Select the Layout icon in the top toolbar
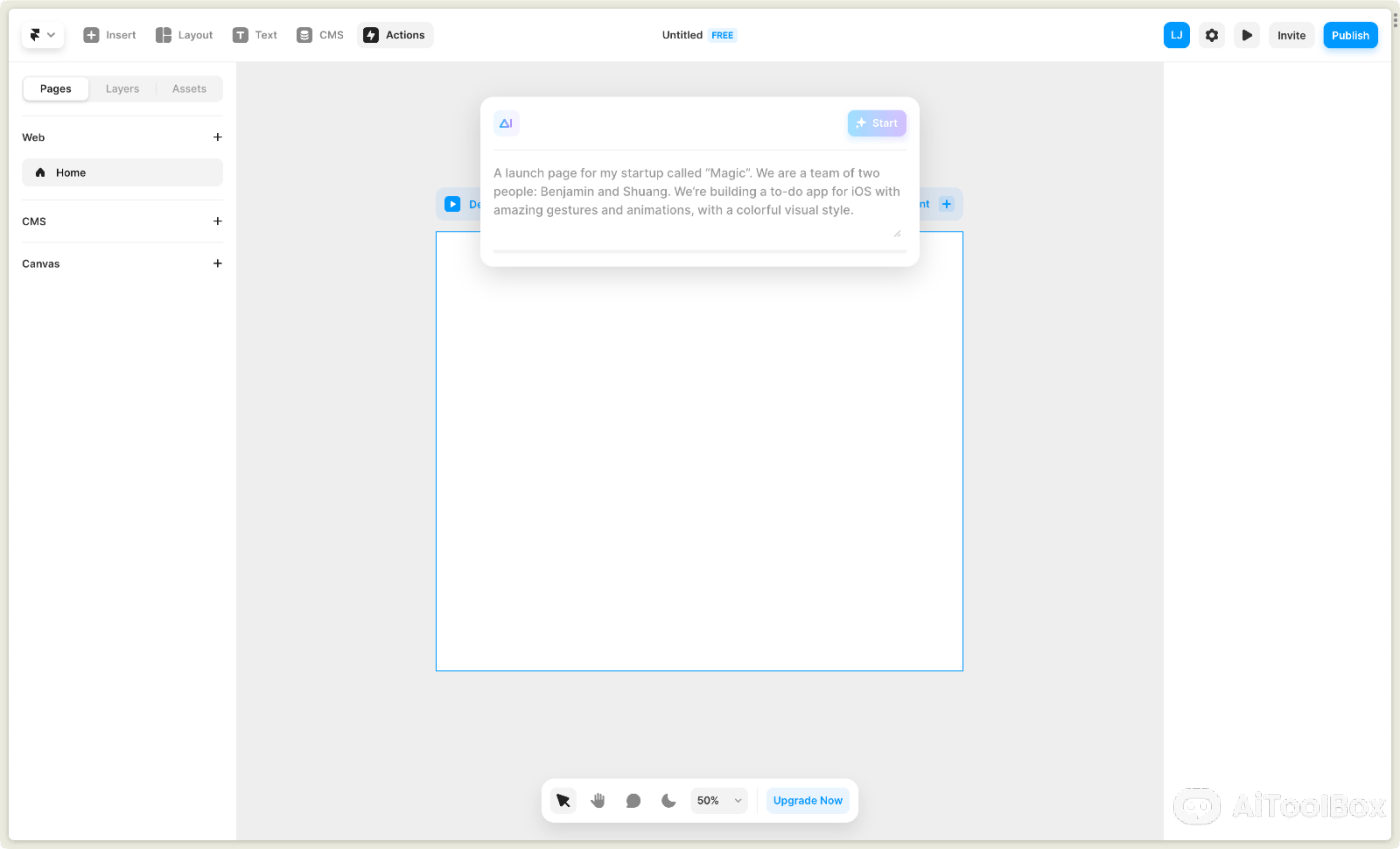The height and width of the screenshot is (849, 1400). (163, 34)
